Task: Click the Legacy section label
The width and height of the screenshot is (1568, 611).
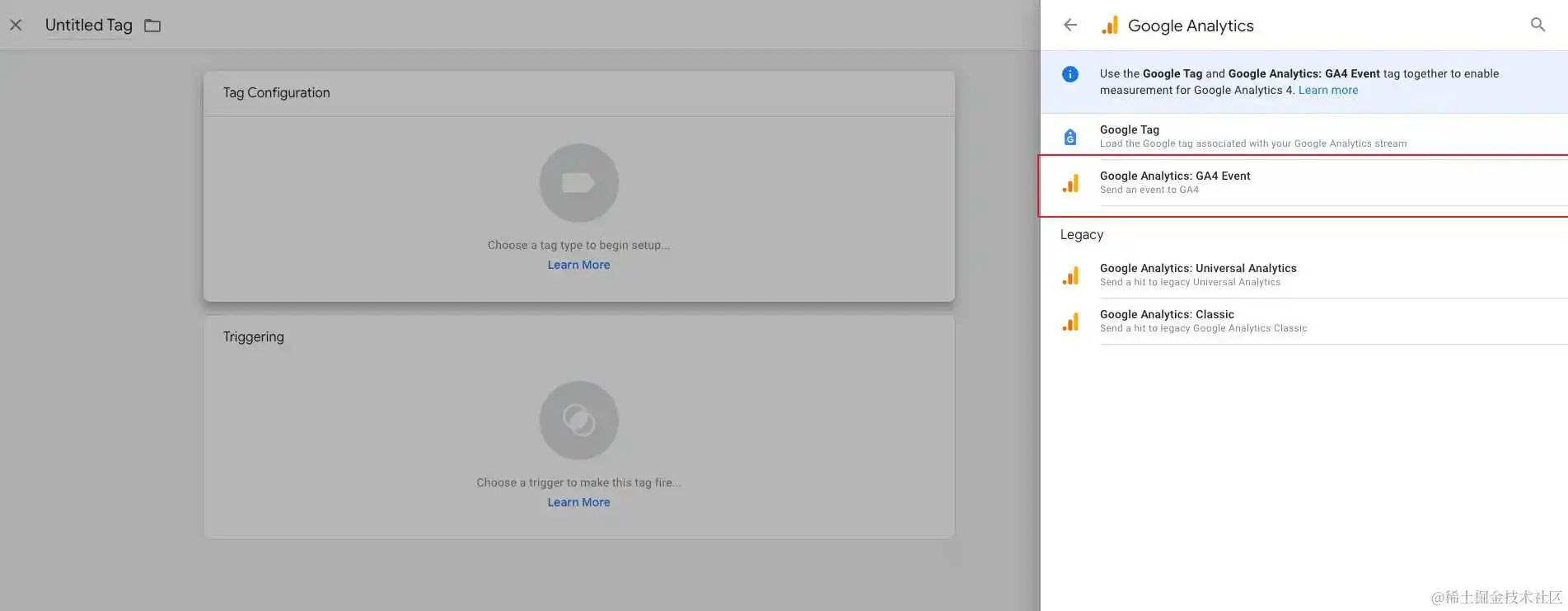Action: [1081, 235]
